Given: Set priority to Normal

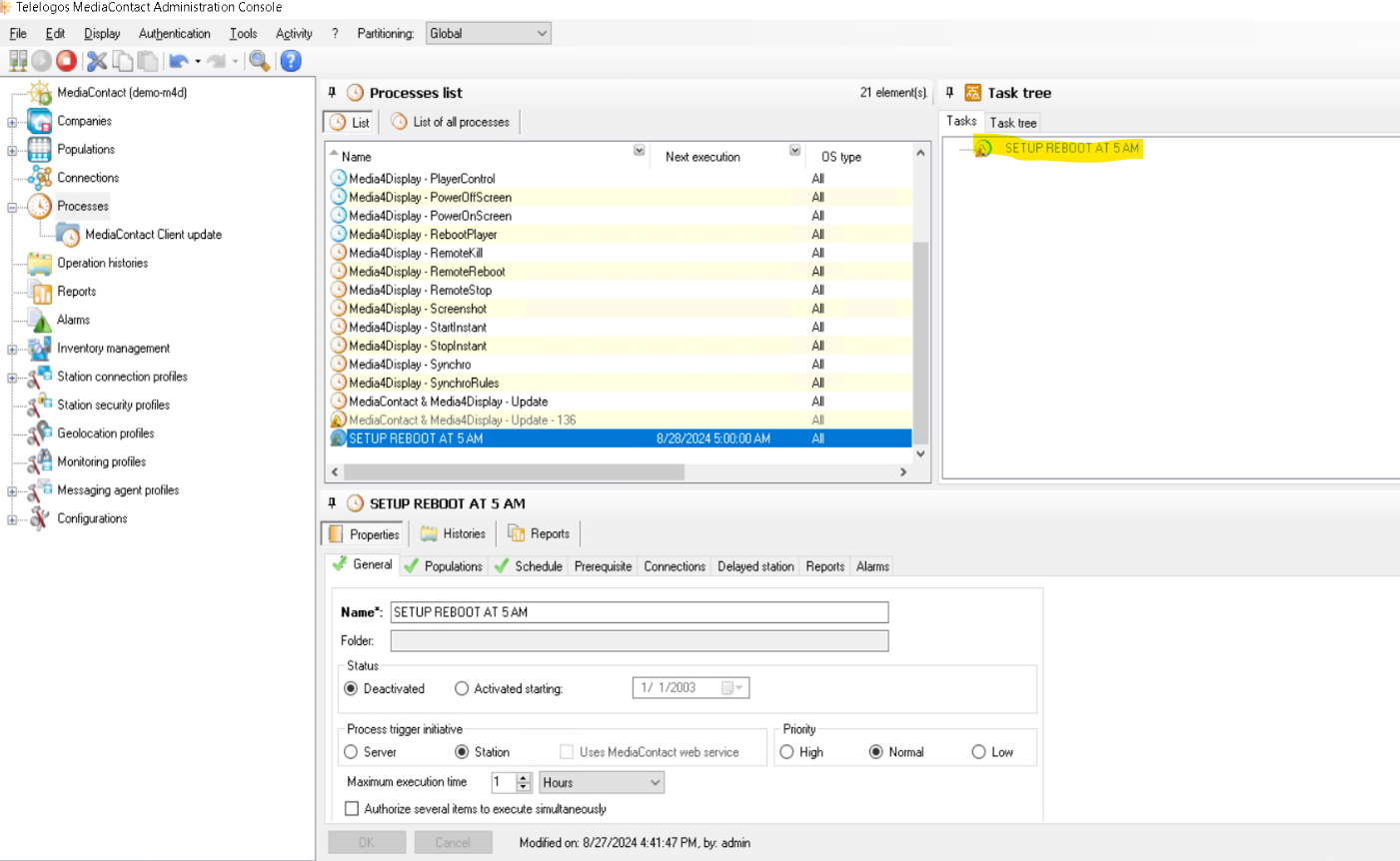Looking at the screenshot, I should (876, 752).
